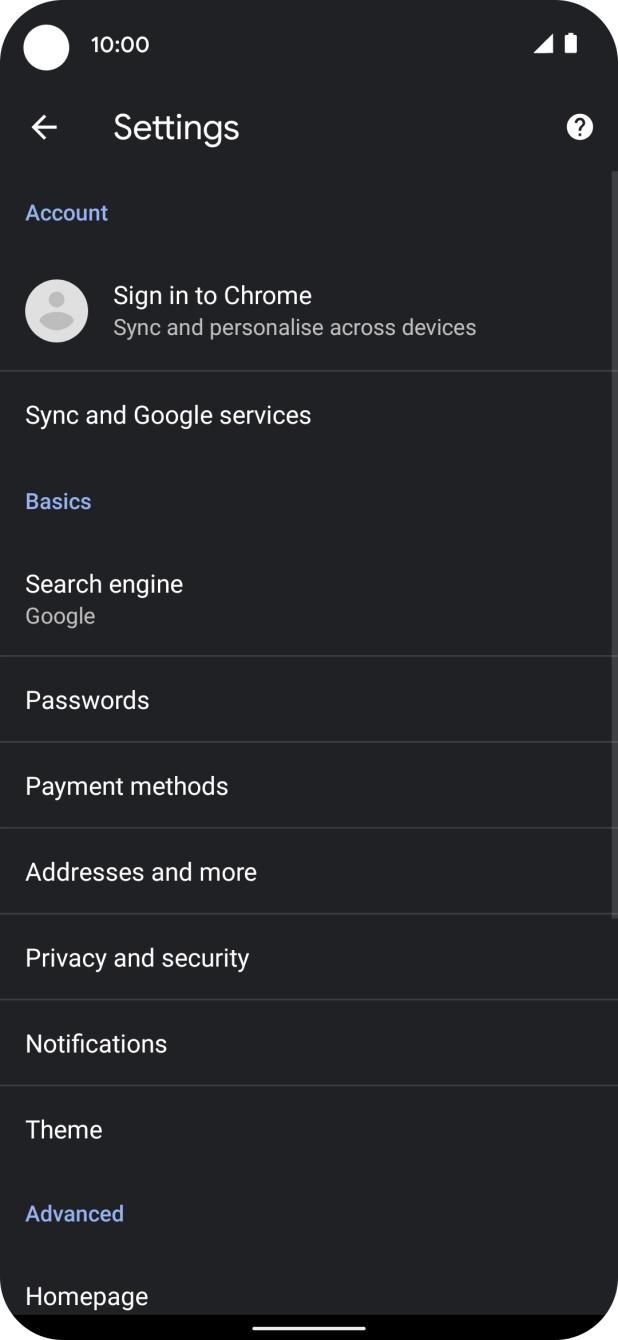618x1340 pixels.
Task: Open Addresses and more
Action: [x=141, y=871]
